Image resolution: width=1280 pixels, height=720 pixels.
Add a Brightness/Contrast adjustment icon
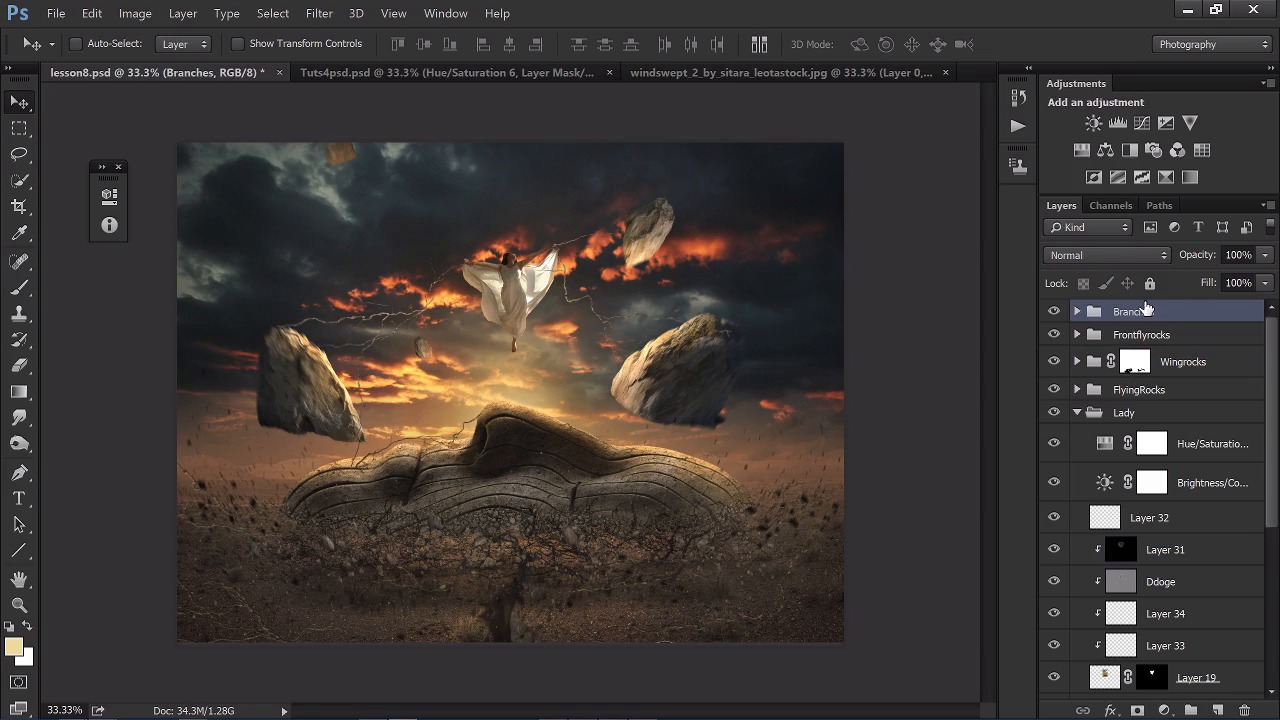tap(1093, 123)
